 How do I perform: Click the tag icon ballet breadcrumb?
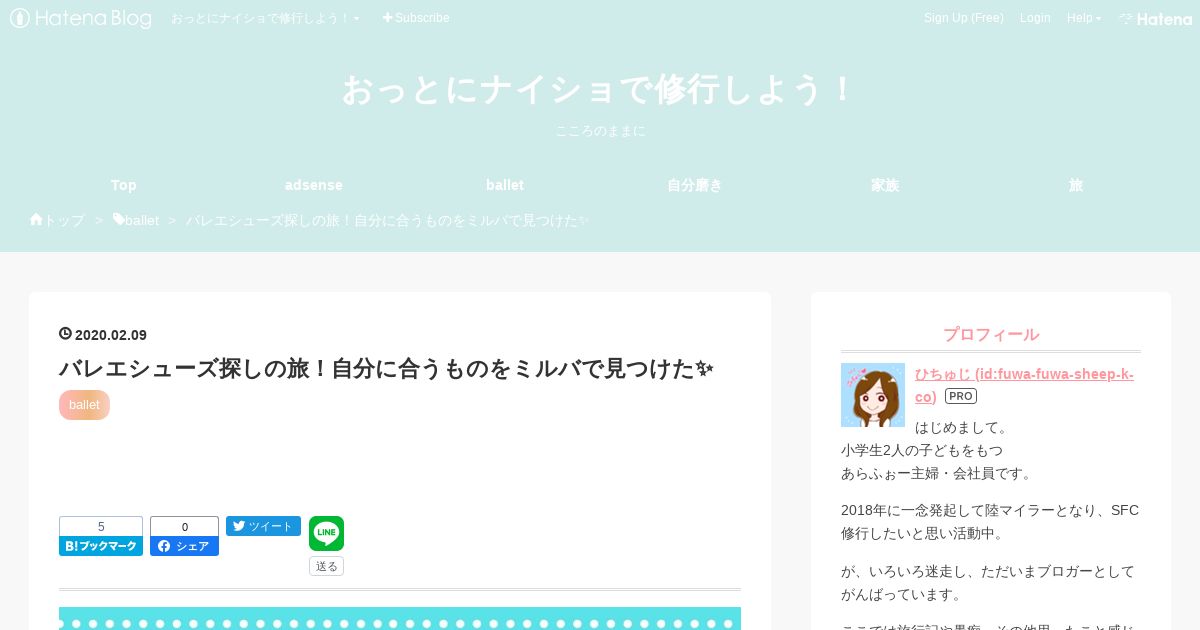point(136,220)
